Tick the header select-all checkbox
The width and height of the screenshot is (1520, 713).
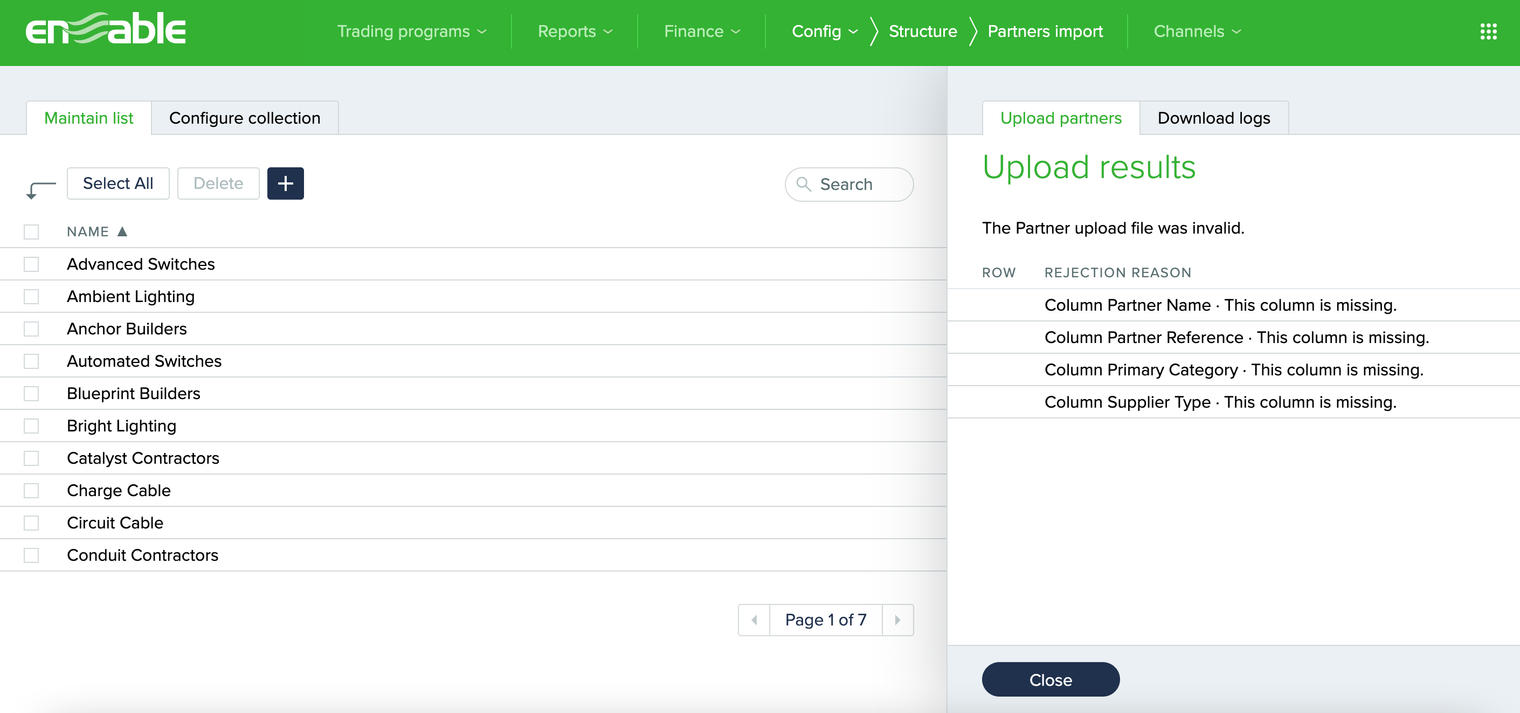point(31,232)
